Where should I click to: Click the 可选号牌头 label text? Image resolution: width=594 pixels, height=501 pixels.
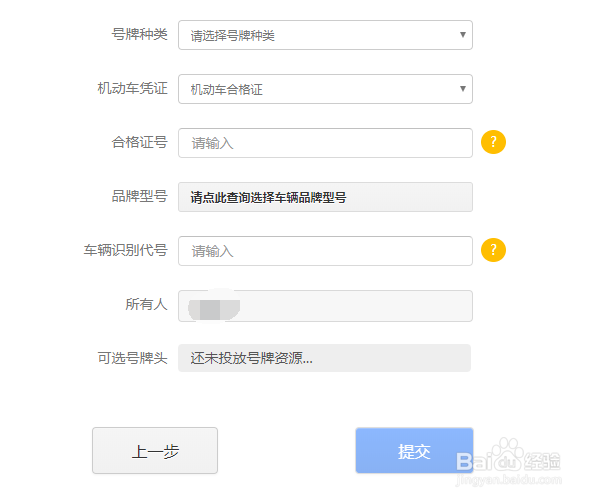pyautogui.click(x=133, y=358)
